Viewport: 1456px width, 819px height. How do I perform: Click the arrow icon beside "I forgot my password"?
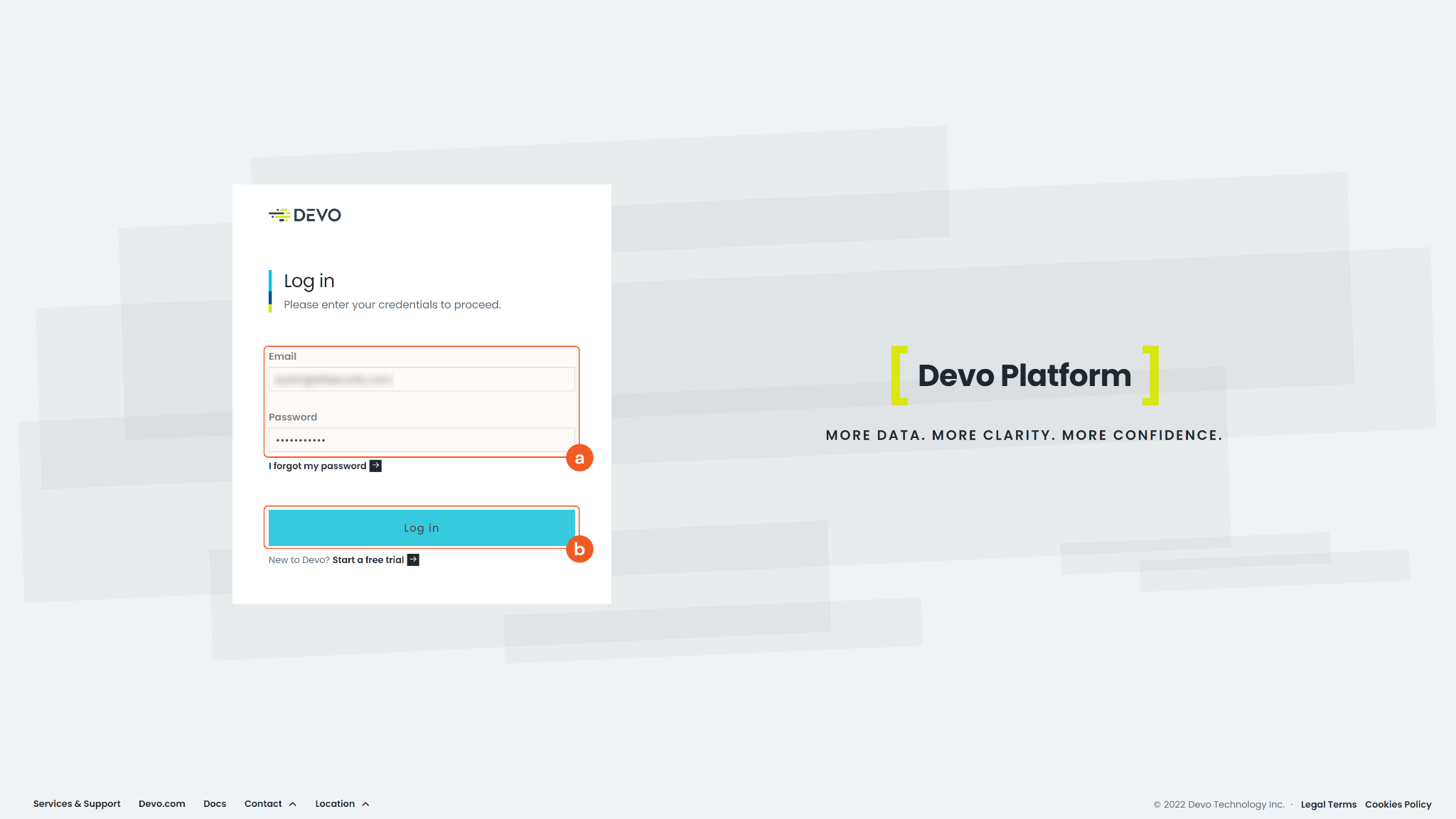pyautogui.click(x=375, y=466)
